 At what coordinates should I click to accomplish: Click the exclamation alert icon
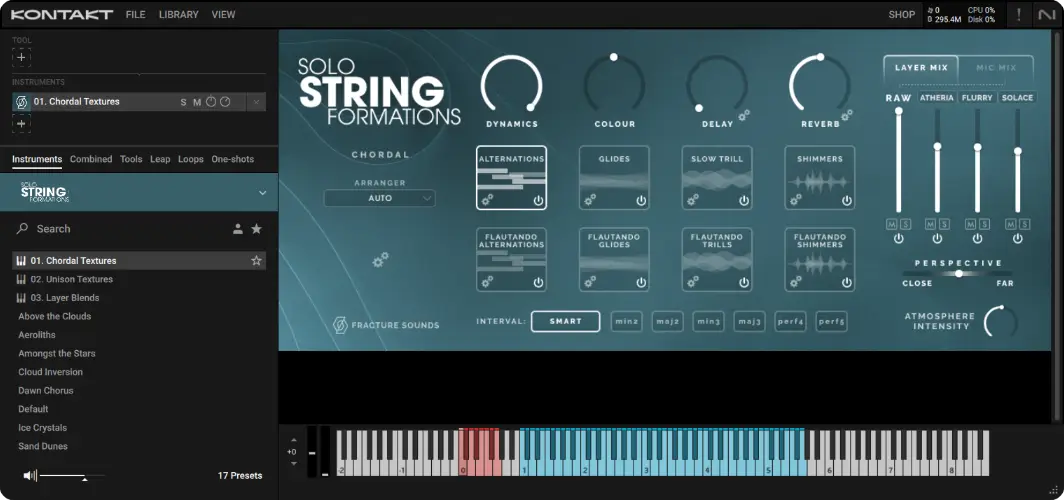[1019, 14]
